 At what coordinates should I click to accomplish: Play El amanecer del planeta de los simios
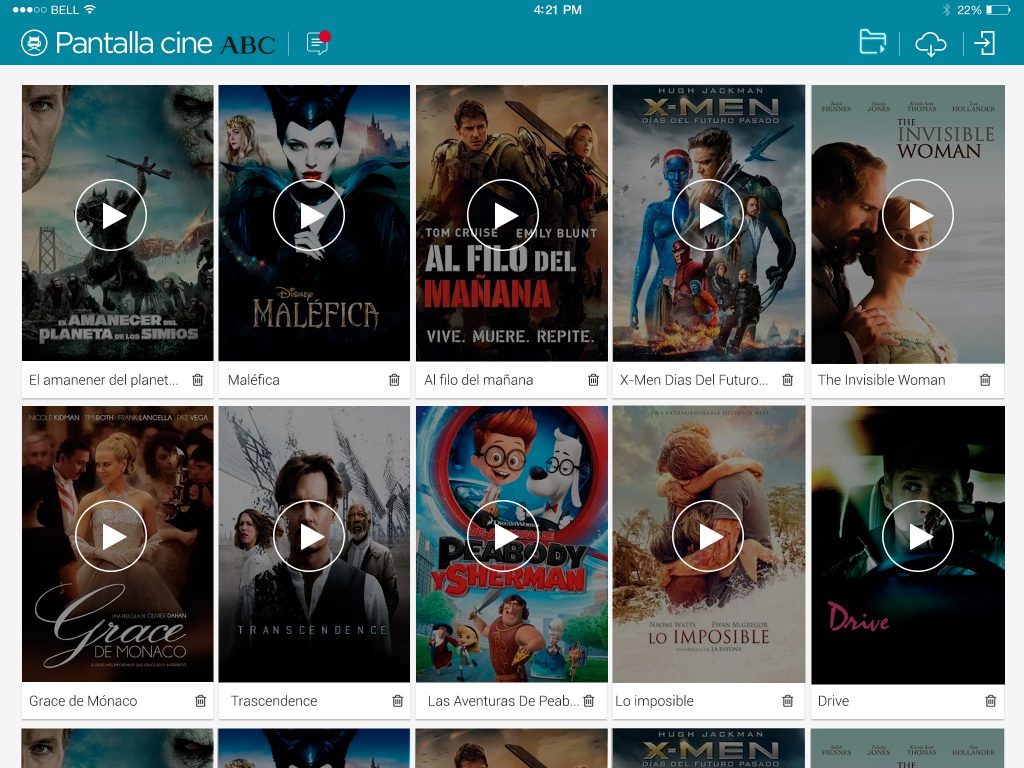111,215
